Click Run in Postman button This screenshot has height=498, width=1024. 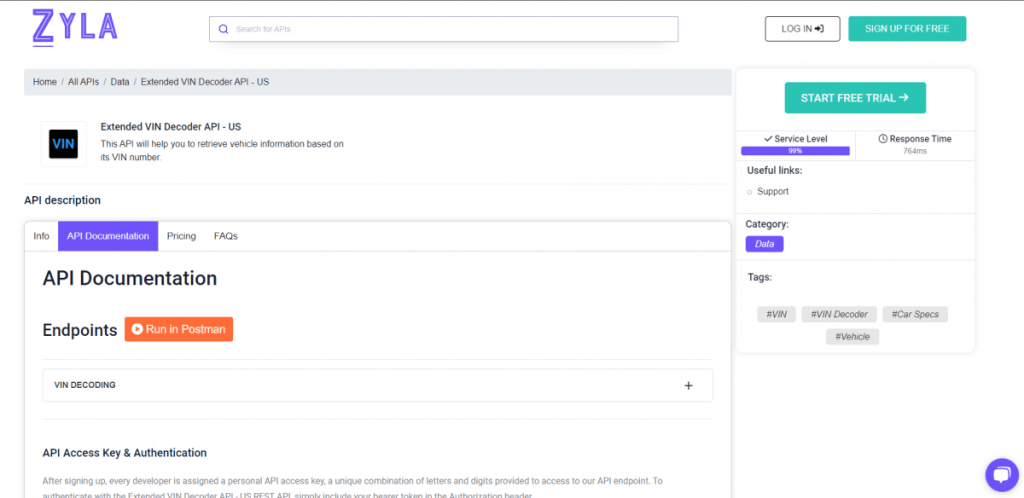point(179,330)
